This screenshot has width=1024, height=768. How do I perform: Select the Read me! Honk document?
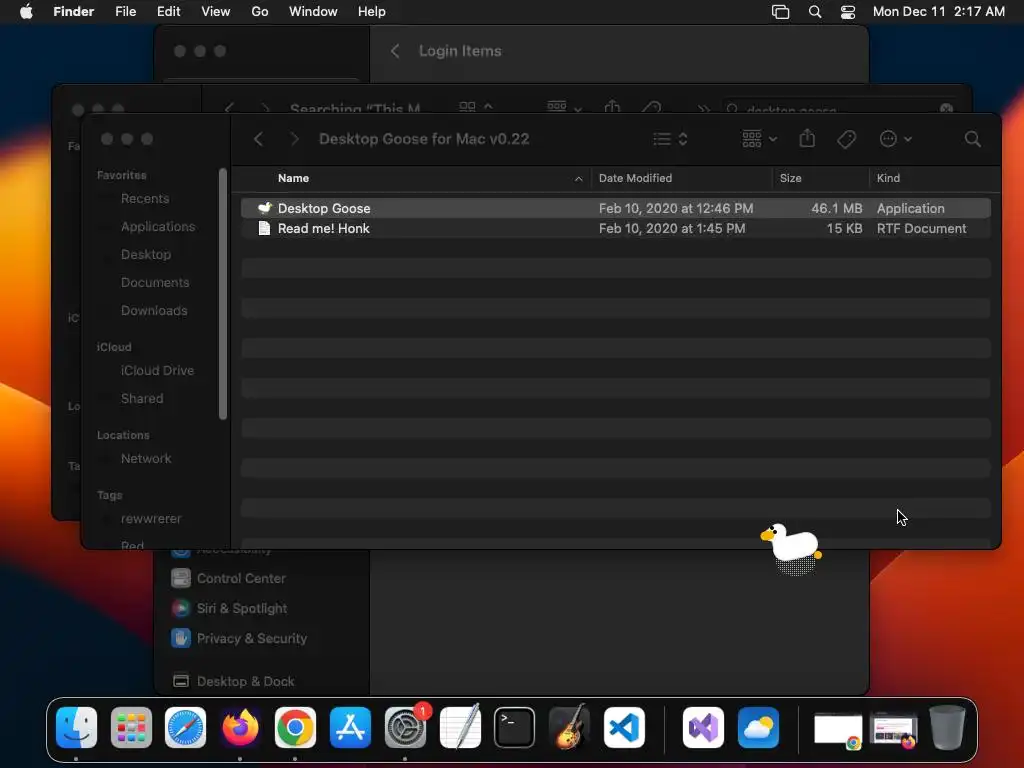[x=616, y=229]
